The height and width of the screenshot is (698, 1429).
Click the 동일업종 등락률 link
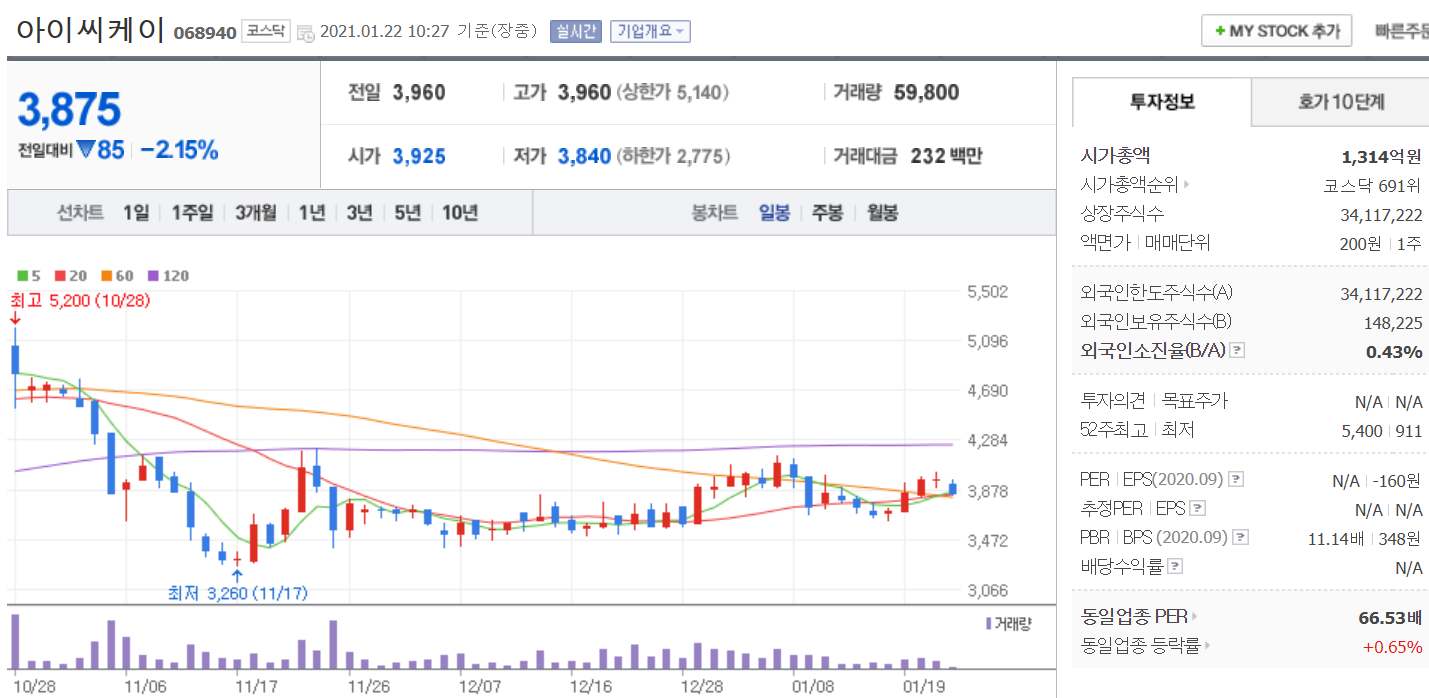[x=1140, y=646]
